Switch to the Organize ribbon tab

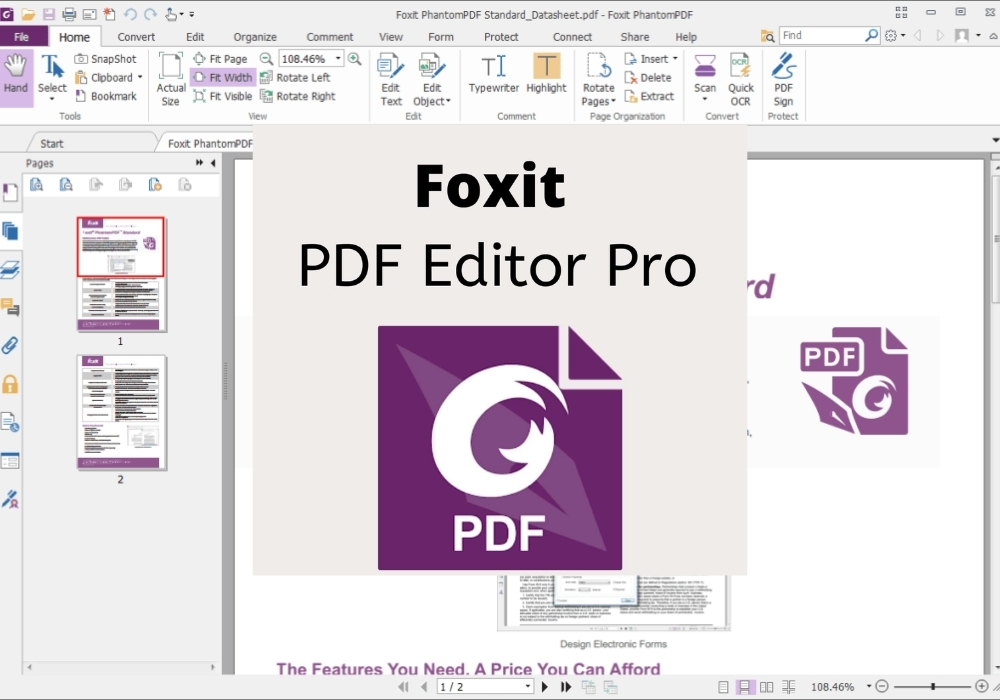click(x=254, y=37)
